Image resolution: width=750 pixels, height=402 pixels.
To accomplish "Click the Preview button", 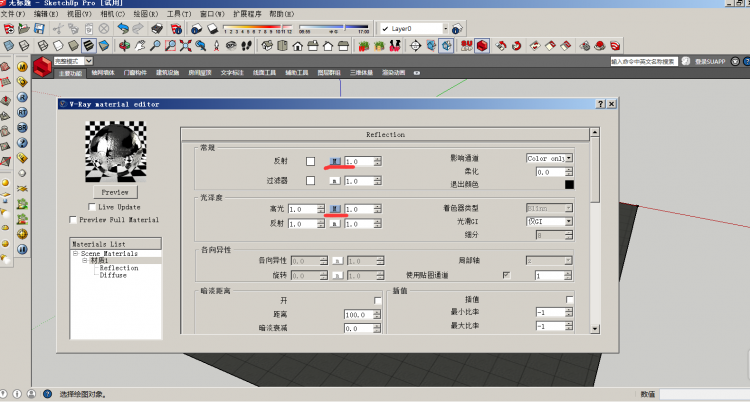I will tap(115, 192).
